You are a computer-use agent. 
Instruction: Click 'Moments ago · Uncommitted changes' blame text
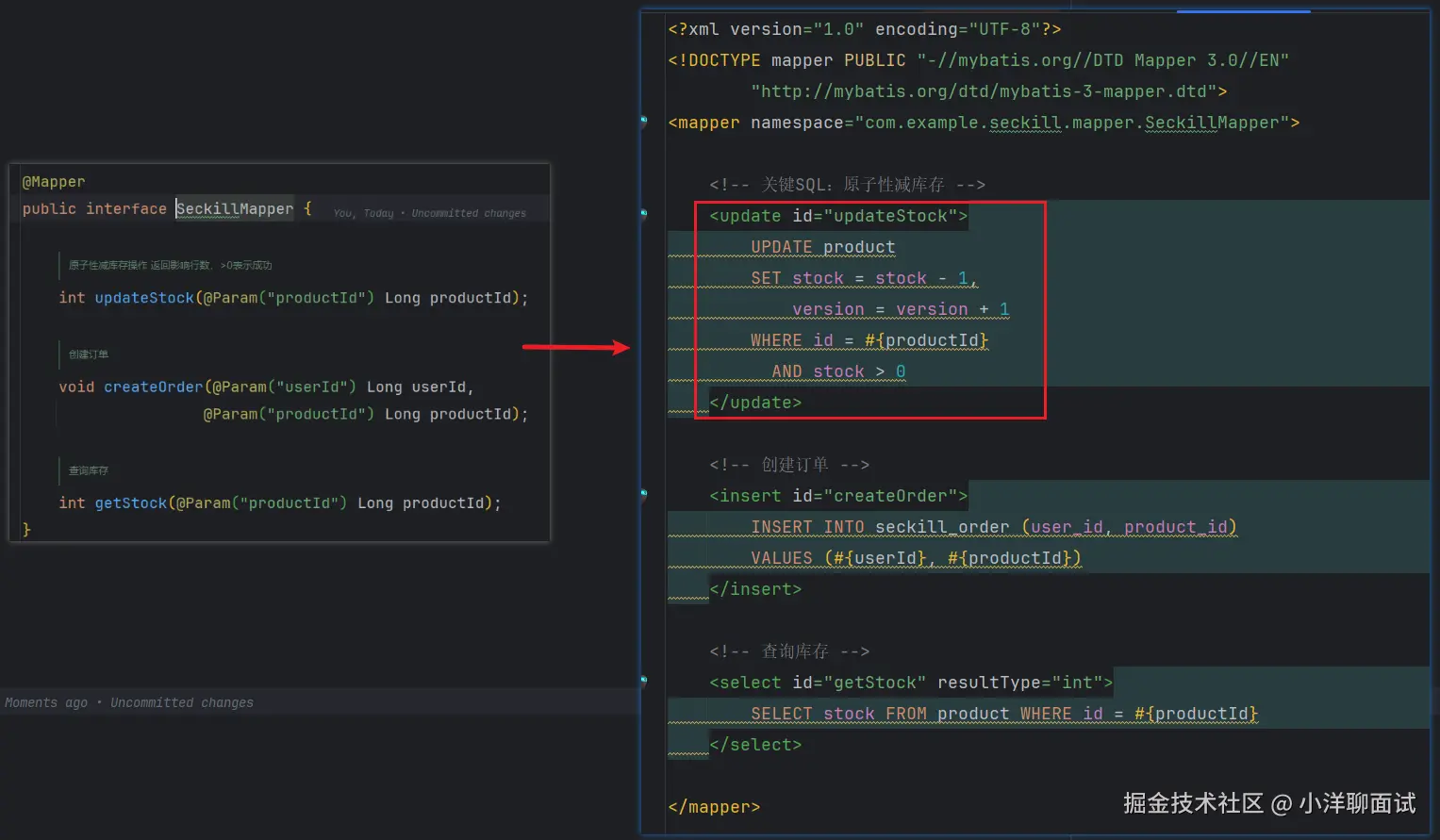click(129, 702)
